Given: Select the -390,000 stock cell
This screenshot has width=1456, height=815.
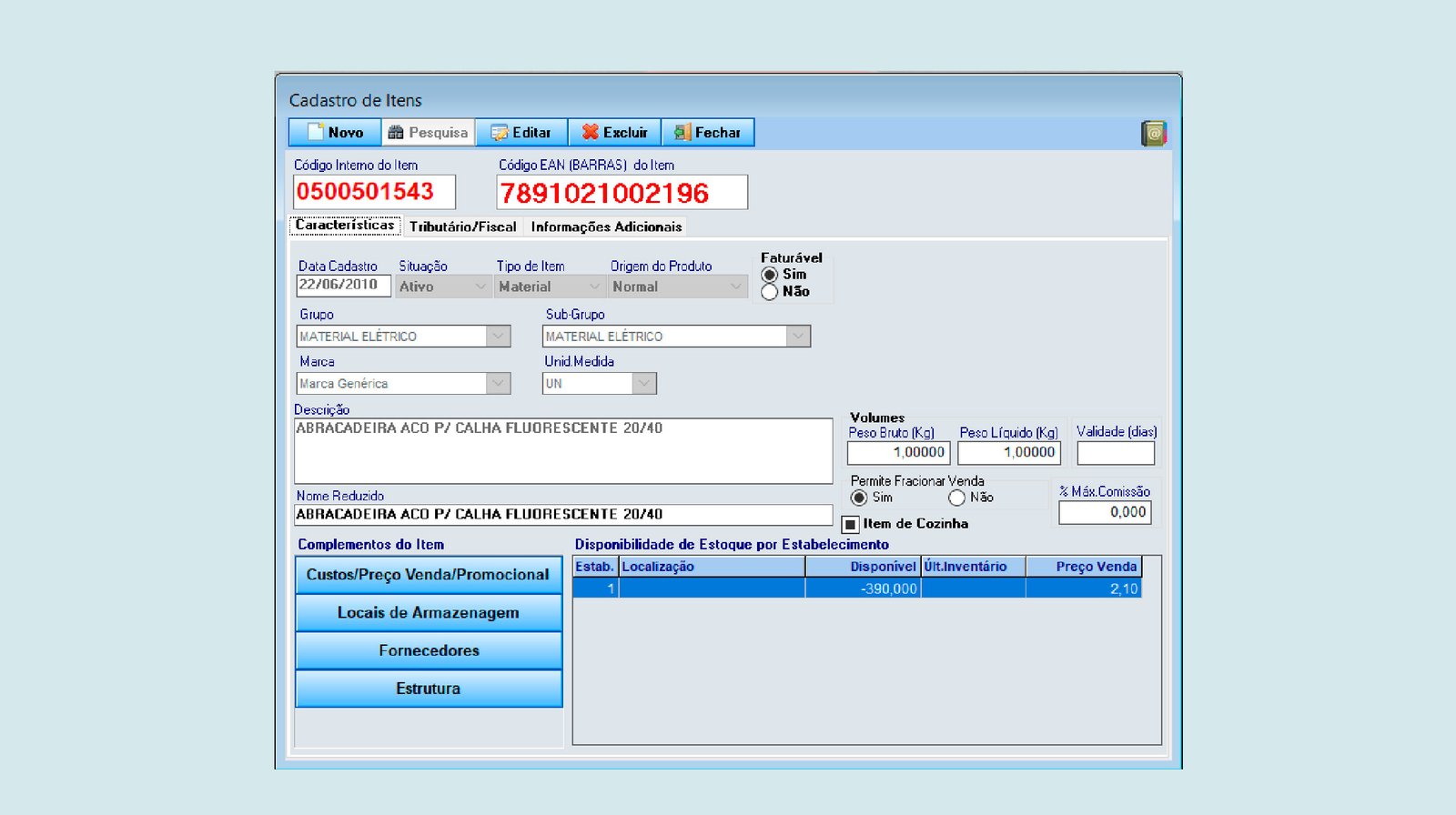Looking at the screenshot, I should pyautogui.click(x=863, y=589).
